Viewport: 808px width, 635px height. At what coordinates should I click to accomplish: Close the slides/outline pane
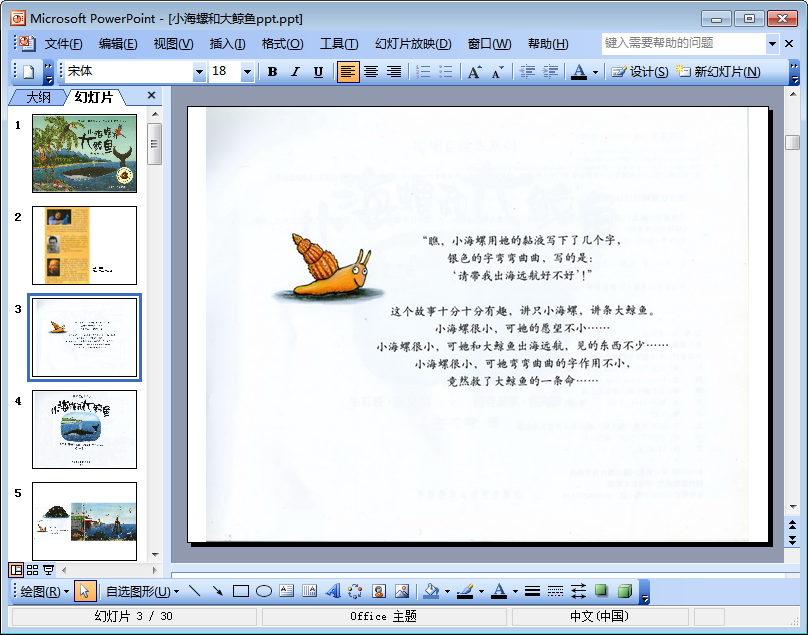[x=151, y=95]
